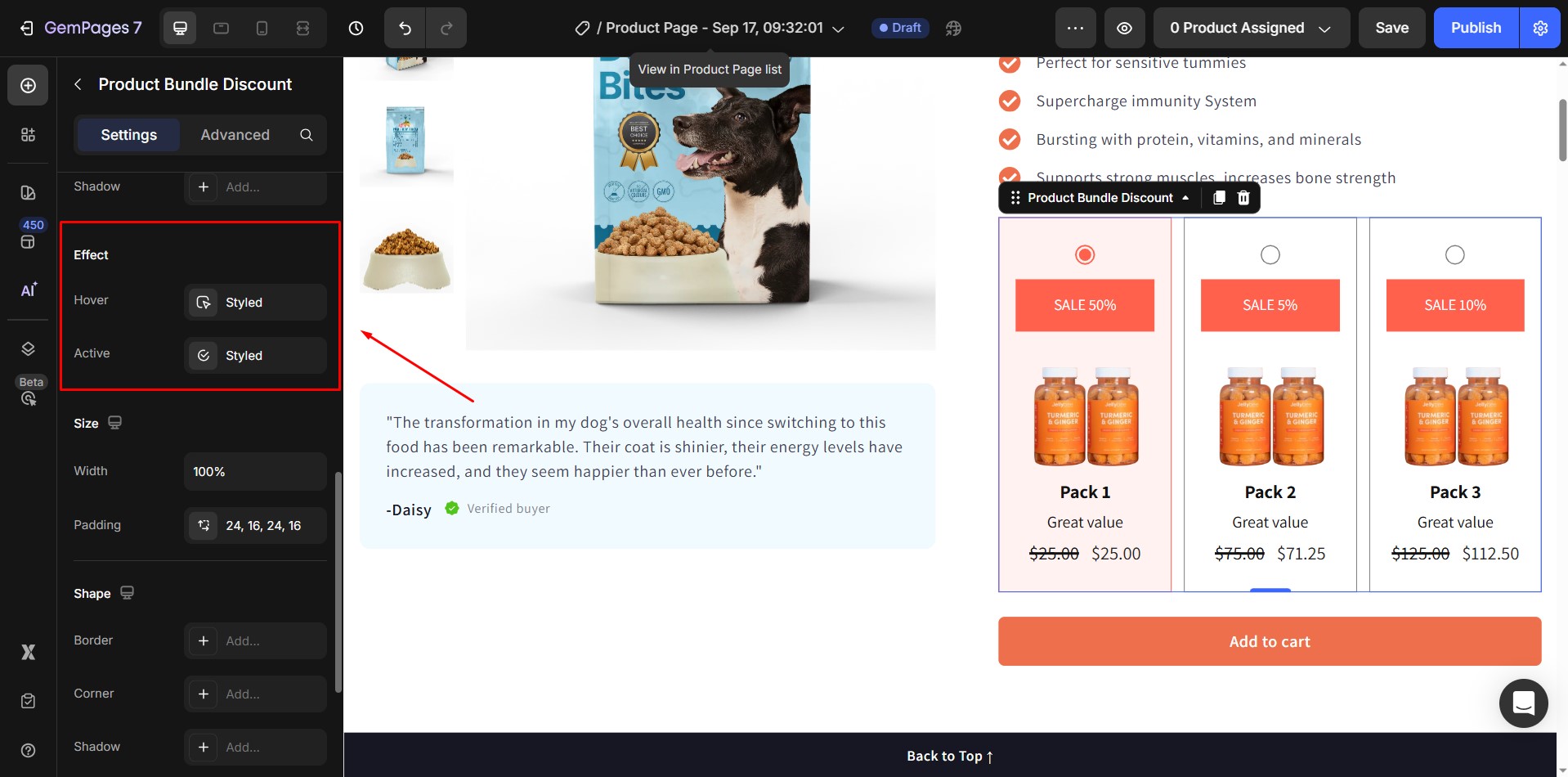Select Pack 3 radio button
Screen dimensions: 1568x777
coord(1455,255)
